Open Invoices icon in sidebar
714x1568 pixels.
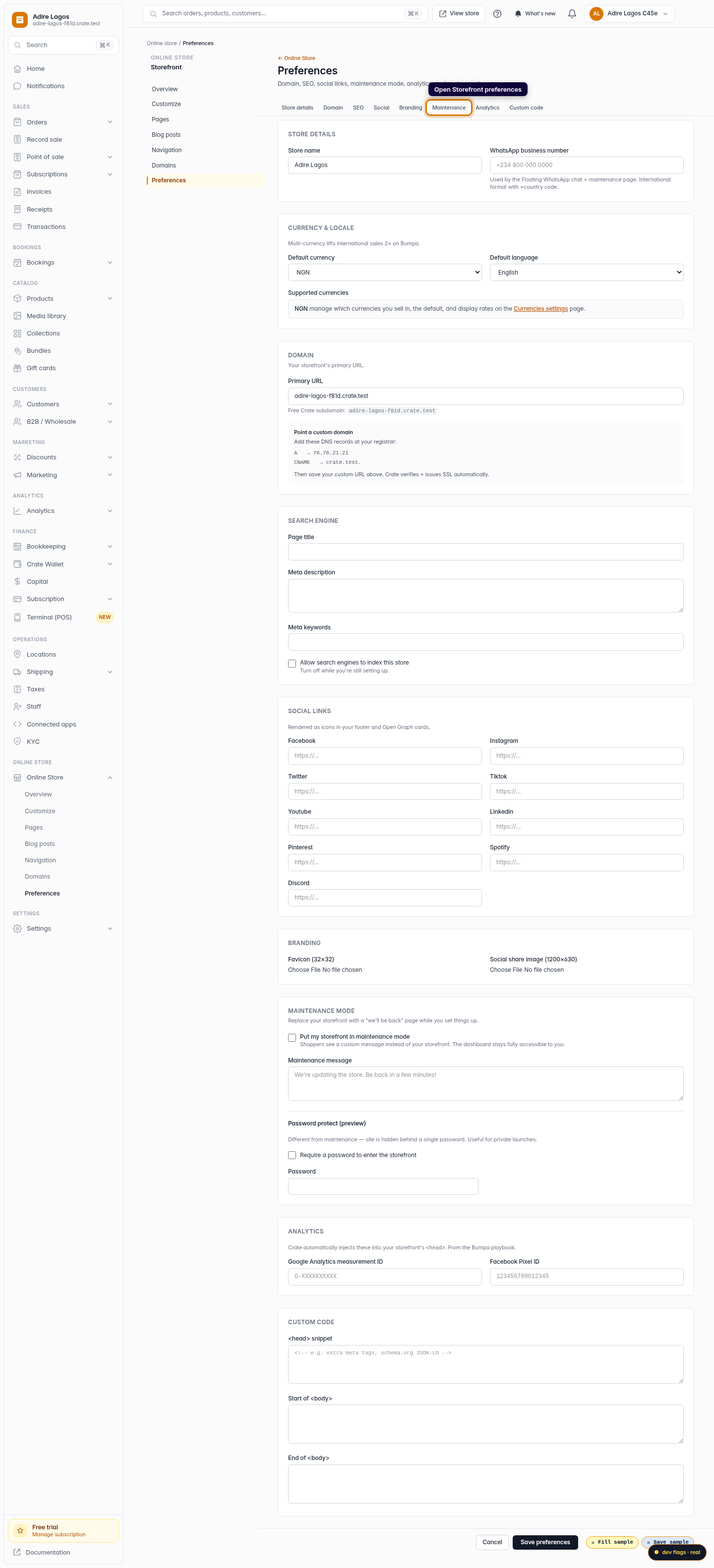[x=17, y=192]
